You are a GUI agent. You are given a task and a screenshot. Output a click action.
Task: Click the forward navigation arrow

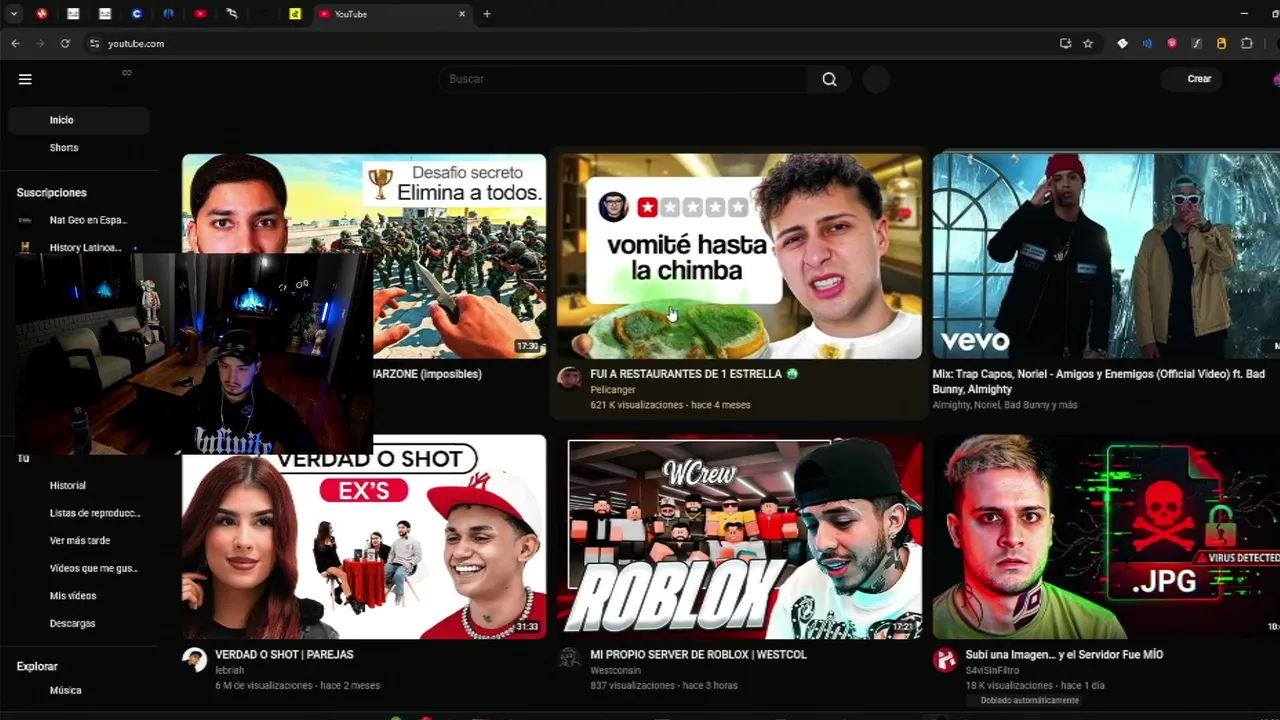pyautogui.click(x=40, y=44)
